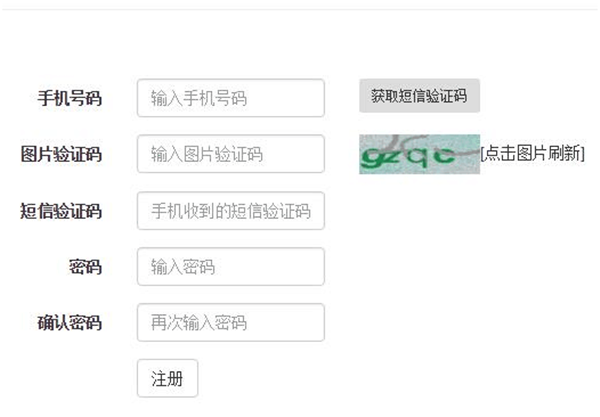This screenshot has height=417, width=600.
Task: Place cursor in the mobile number textbox
Action: 230,98
